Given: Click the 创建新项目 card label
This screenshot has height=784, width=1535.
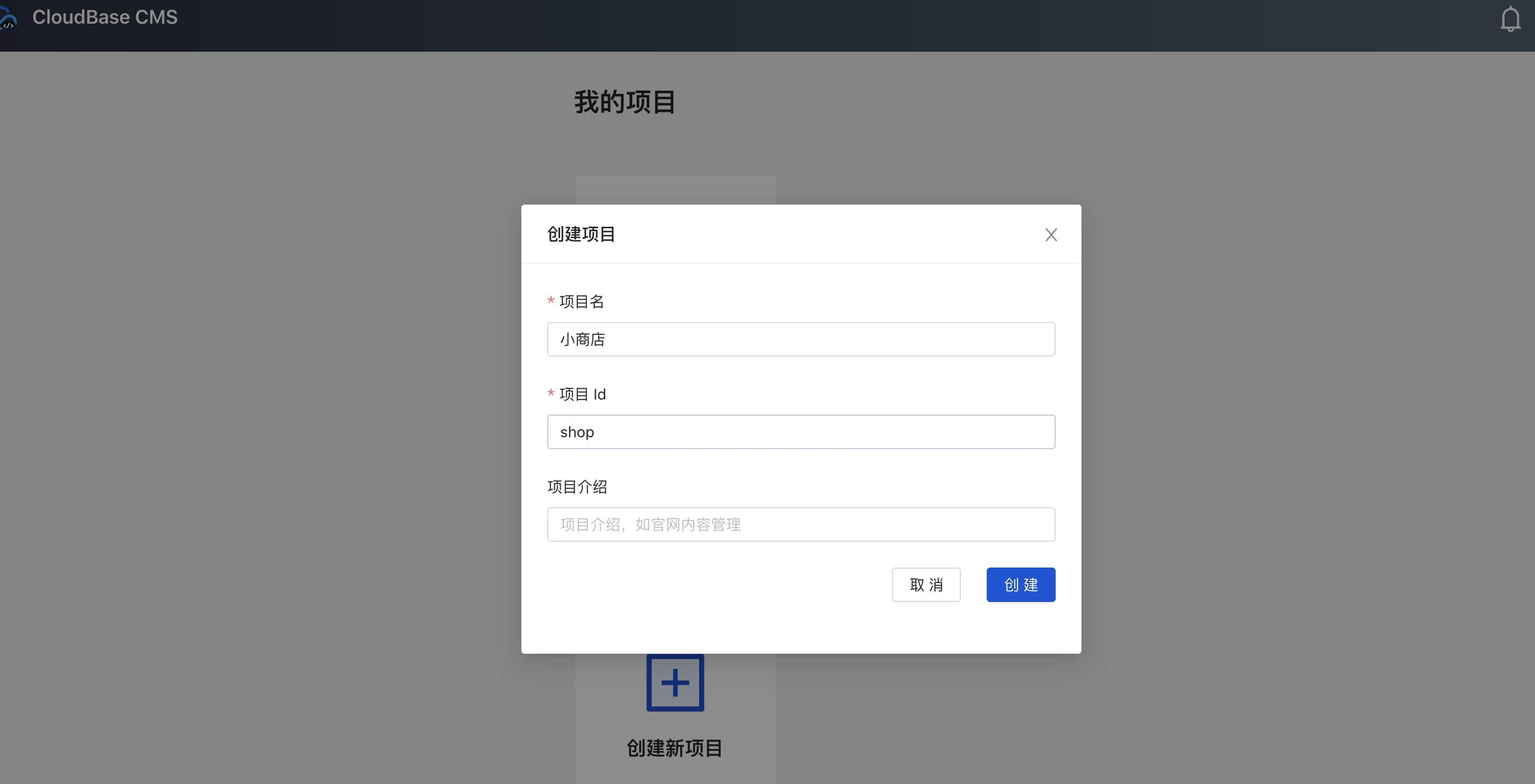Looking at the screenshot, I should pos(674,748).
